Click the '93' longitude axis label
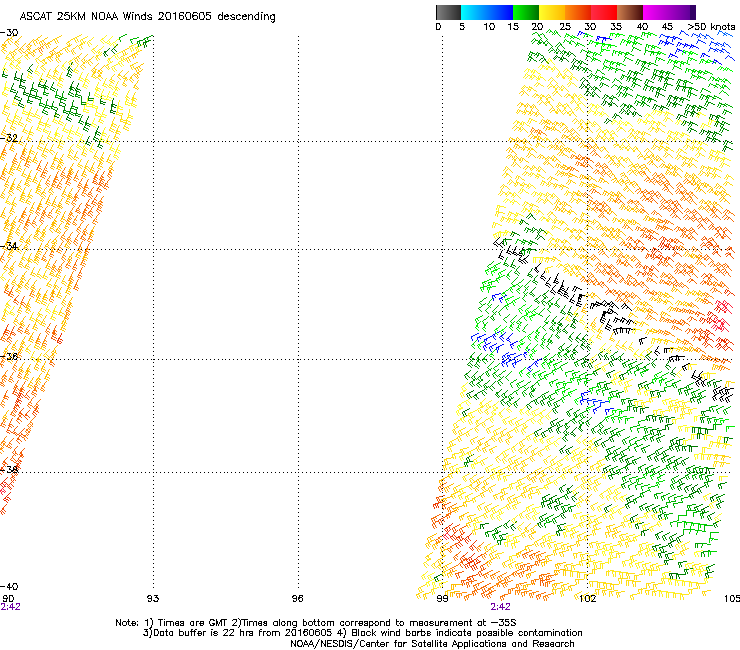 click(x=153, y=599)
